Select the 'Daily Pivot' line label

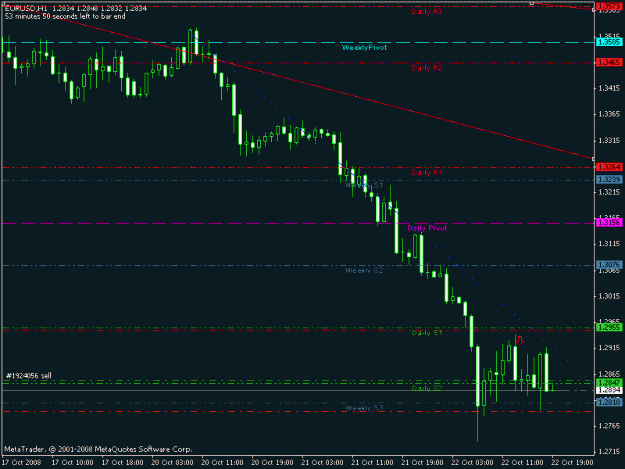[427, 228]
